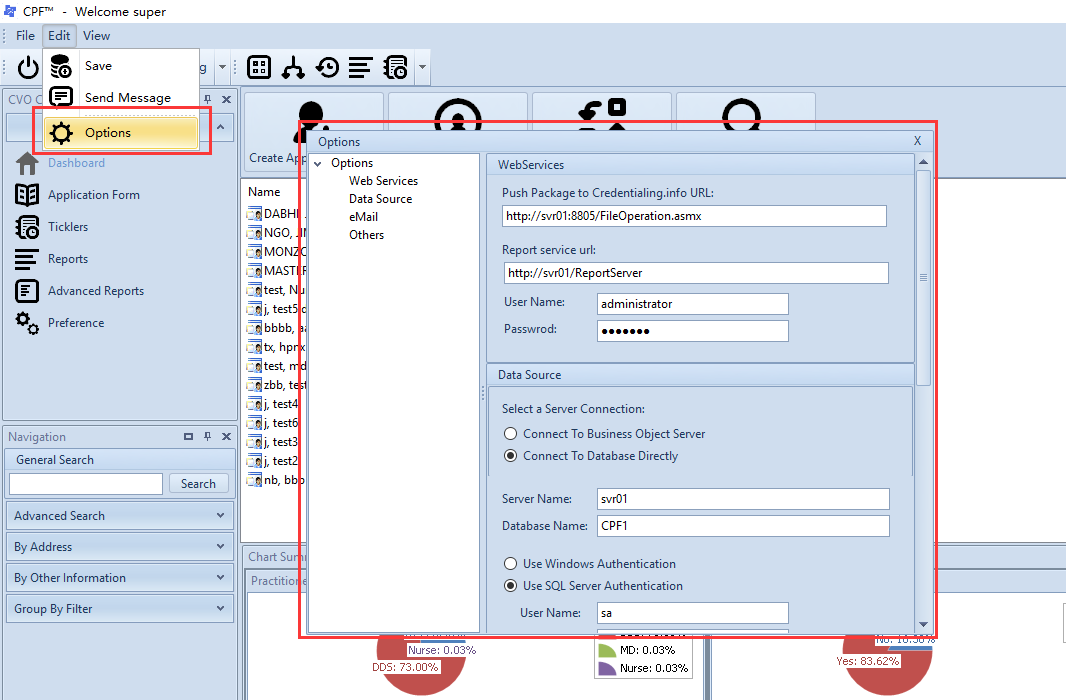
Task: Open Application Form in sidebar
Action: [x=94, y=195]
